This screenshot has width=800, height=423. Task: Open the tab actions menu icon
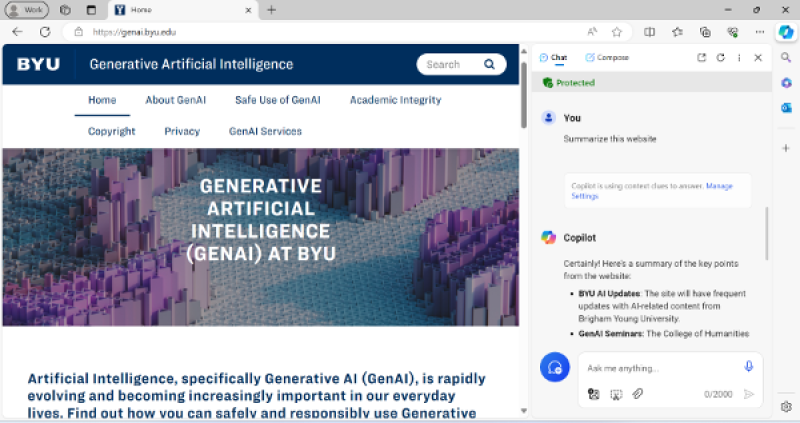pyautogui.click(x=91, y=10)
